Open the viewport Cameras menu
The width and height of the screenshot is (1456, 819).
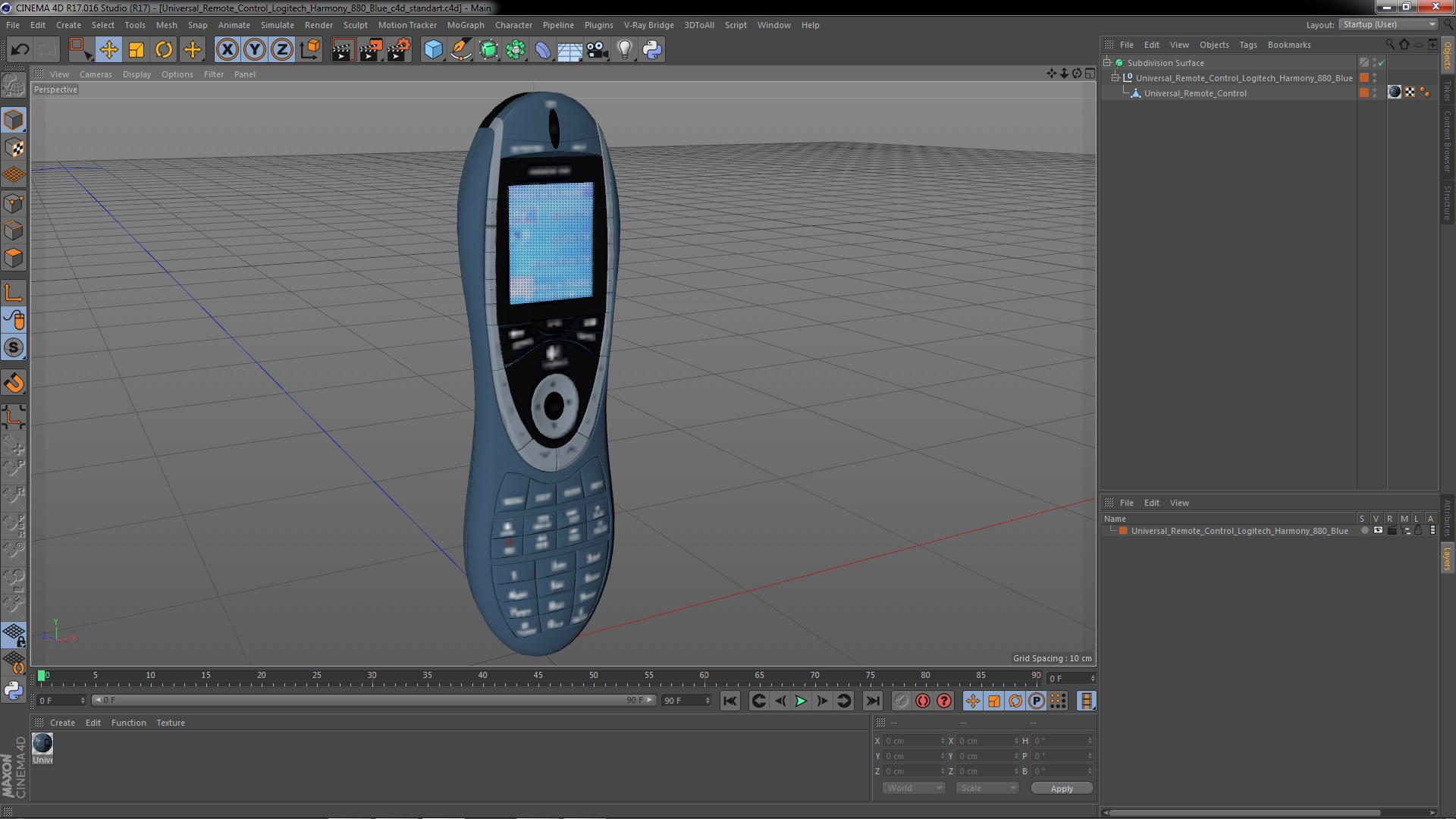(x=96, y=74)
